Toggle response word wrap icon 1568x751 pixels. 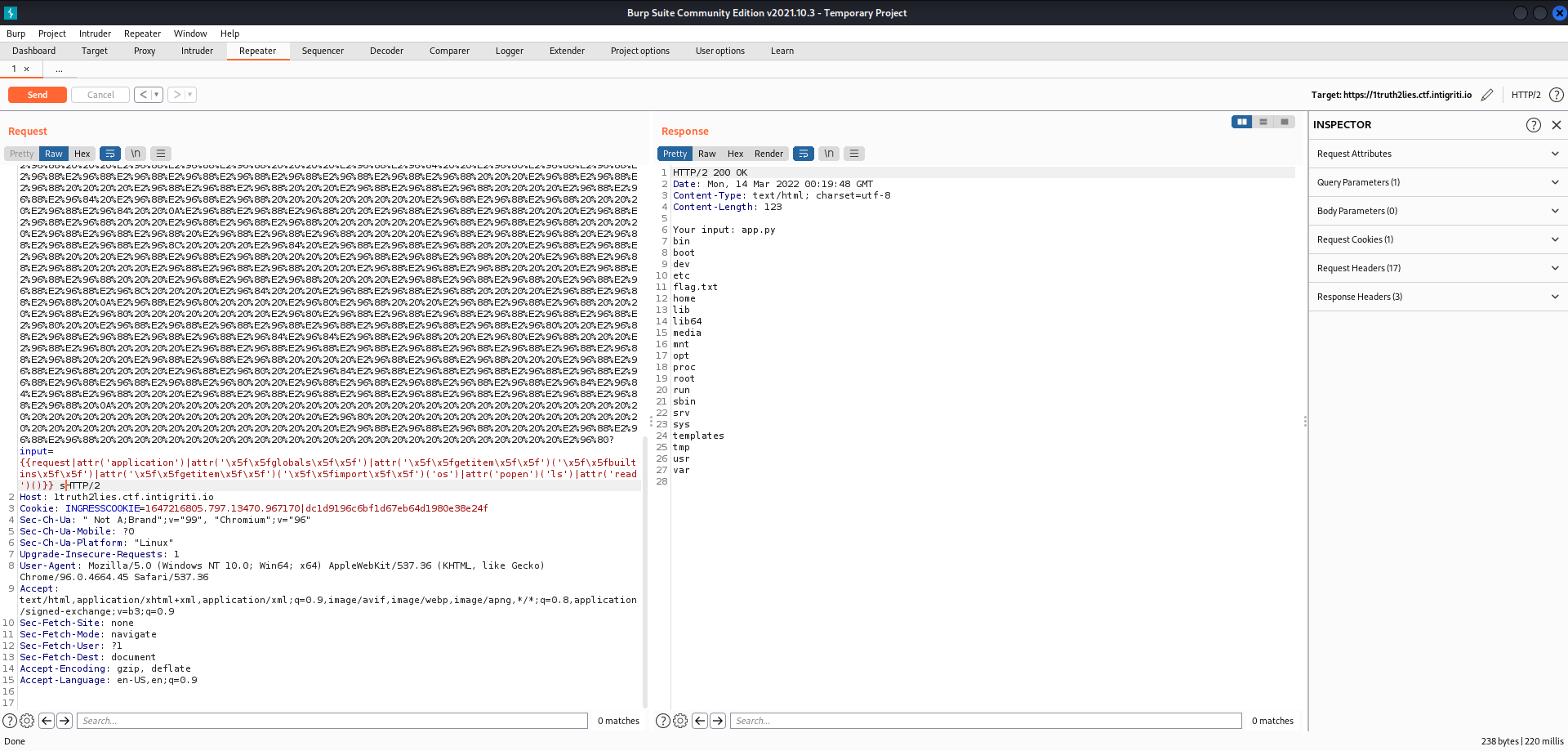point(804,154)
